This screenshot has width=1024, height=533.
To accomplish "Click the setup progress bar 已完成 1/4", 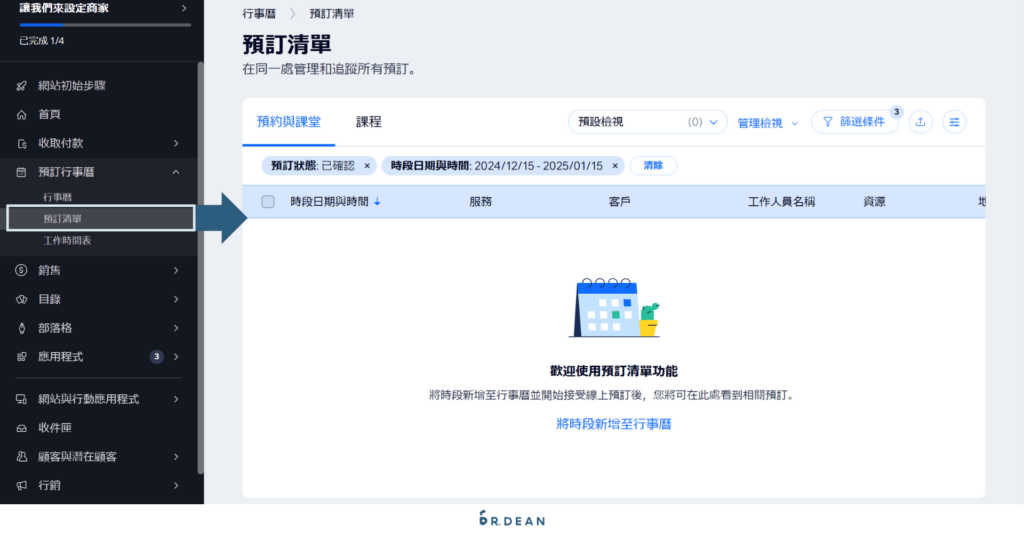I will [x=105, y=25].
